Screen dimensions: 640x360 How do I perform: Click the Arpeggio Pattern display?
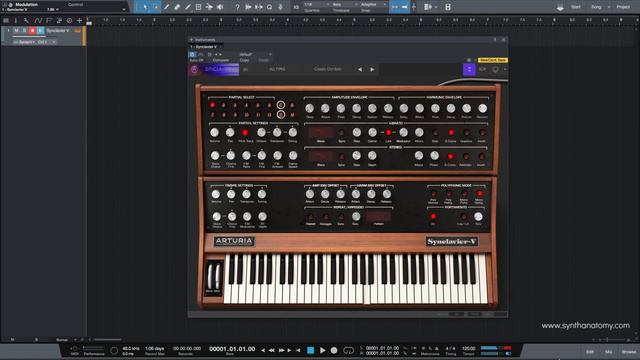pyautogui.click(x=378, y=216)
